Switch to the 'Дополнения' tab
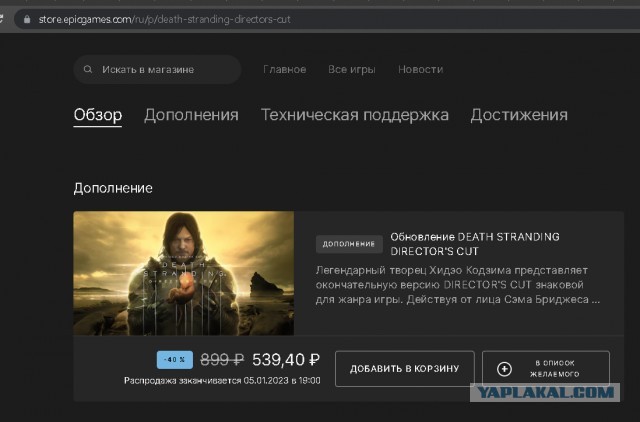640x422 pixels. [191, 115]
